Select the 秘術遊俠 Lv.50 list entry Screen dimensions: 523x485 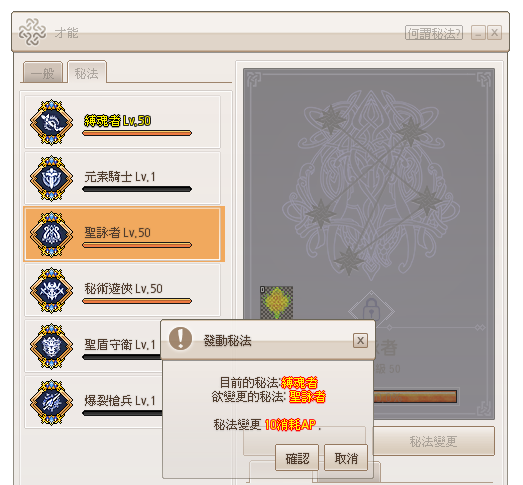122,290
